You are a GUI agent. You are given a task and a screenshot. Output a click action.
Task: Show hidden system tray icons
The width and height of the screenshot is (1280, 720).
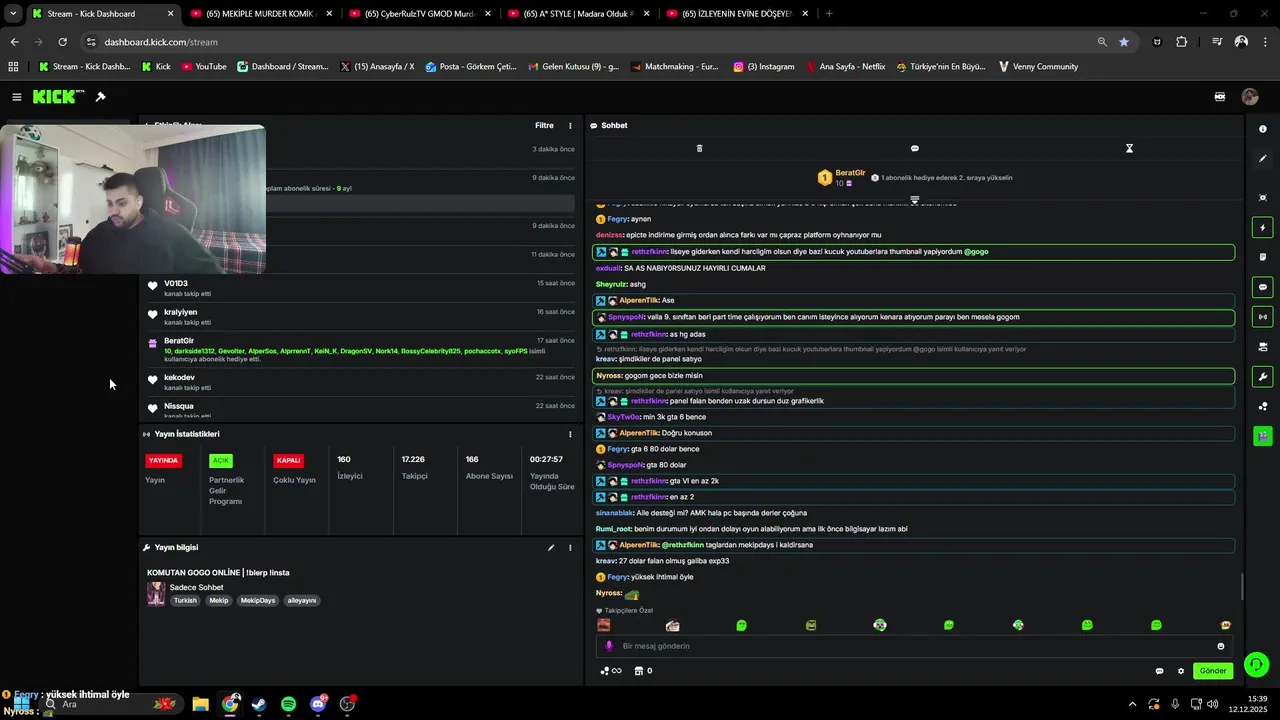point(1132,704)
